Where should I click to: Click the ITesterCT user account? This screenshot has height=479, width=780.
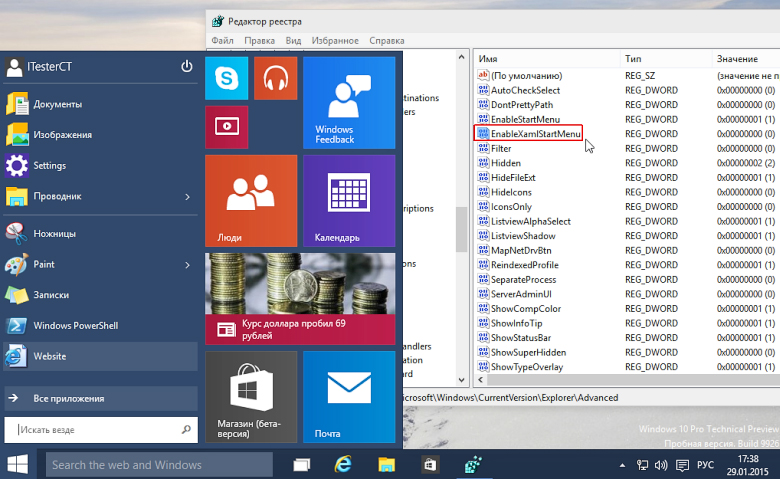[40, 67]
